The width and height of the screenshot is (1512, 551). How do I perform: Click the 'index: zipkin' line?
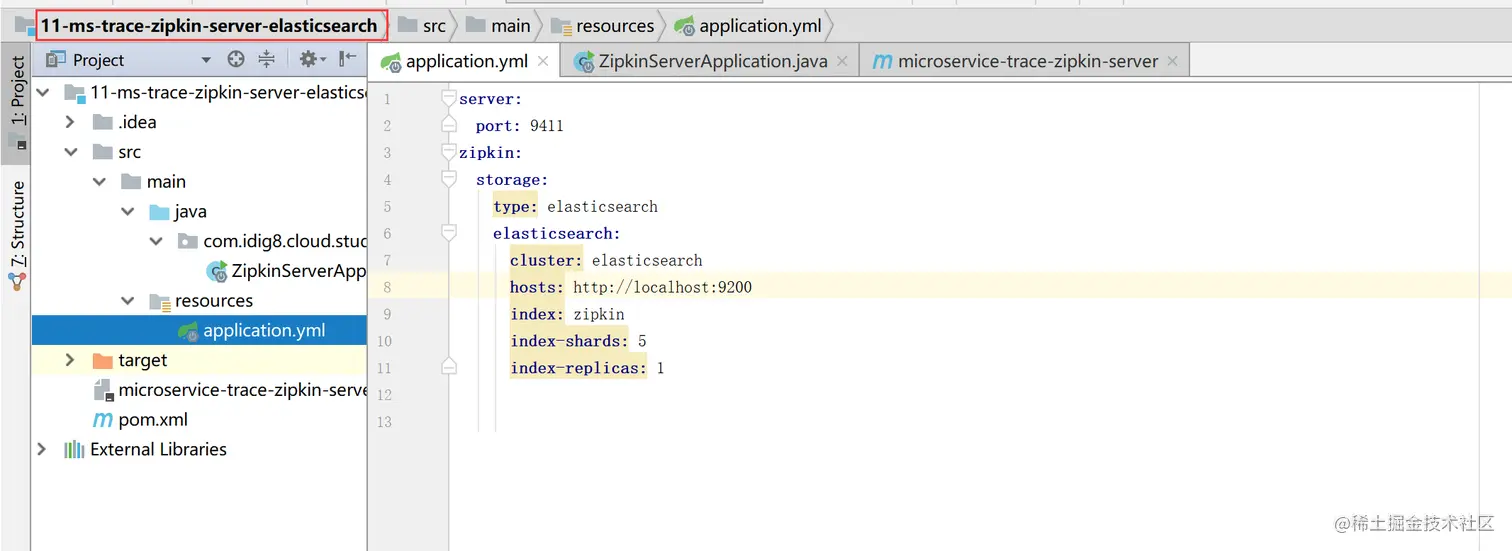point(567,314)
